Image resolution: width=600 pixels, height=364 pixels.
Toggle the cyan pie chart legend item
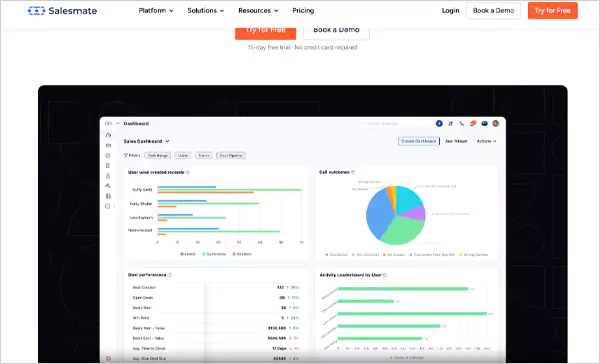click(x=432, y=255)
